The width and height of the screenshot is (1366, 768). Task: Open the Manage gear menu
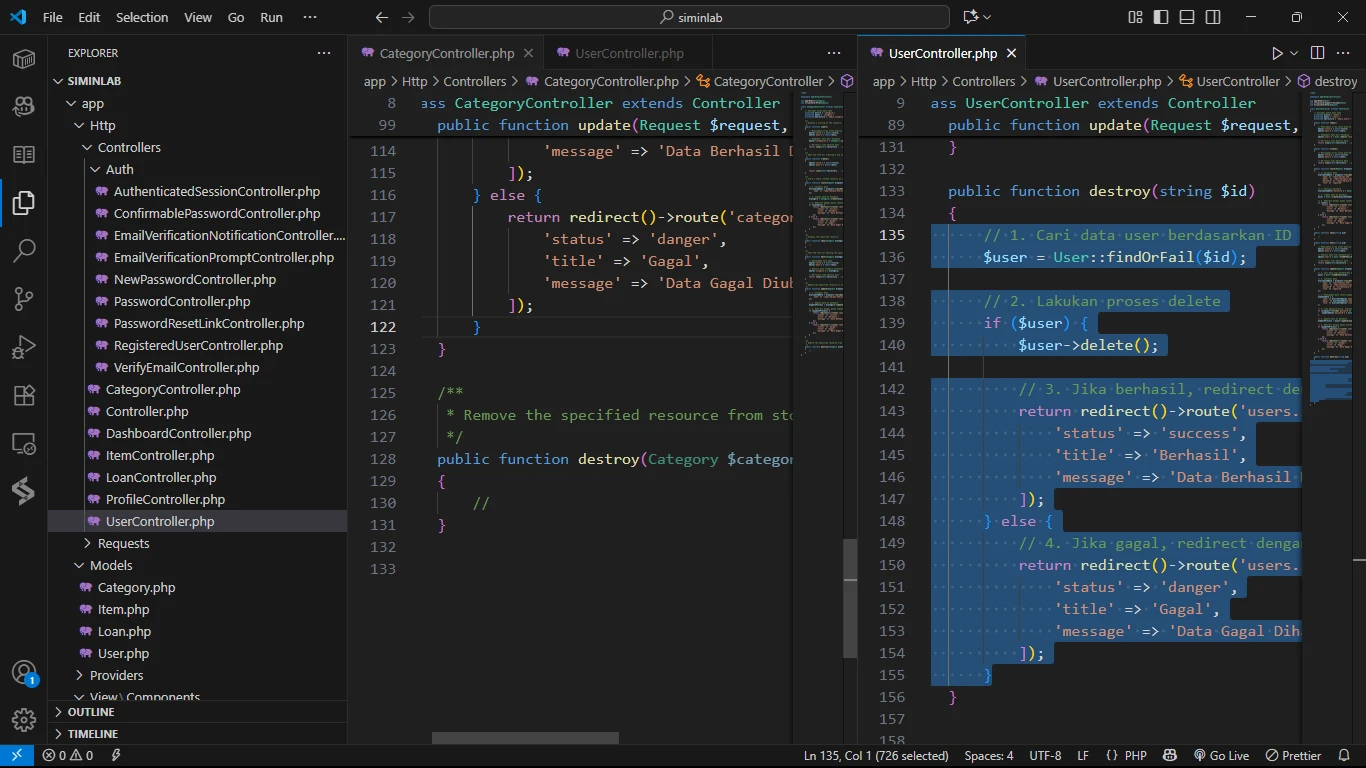(x=24, y=720)
